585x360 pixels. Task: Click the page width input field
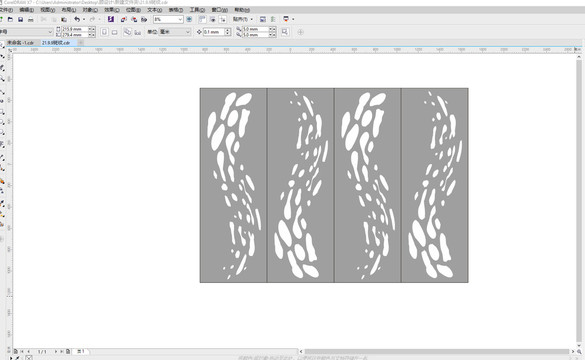[75, 29]
